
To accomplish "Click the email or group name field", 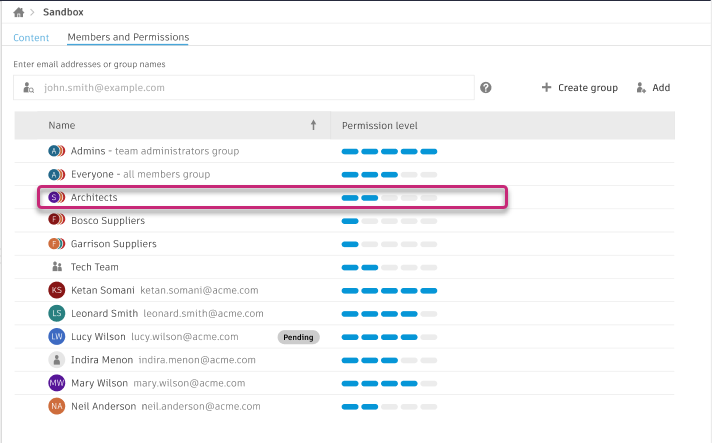I will point(250,88).
